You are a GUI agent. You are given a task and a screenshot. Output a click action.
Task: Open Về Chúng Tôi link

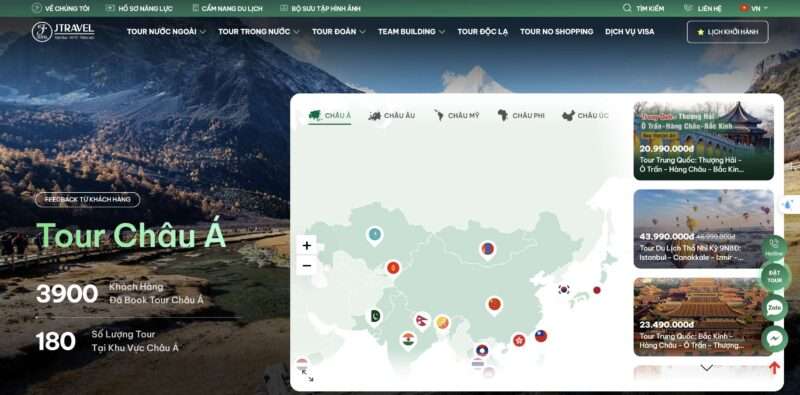tap(60, 8)
